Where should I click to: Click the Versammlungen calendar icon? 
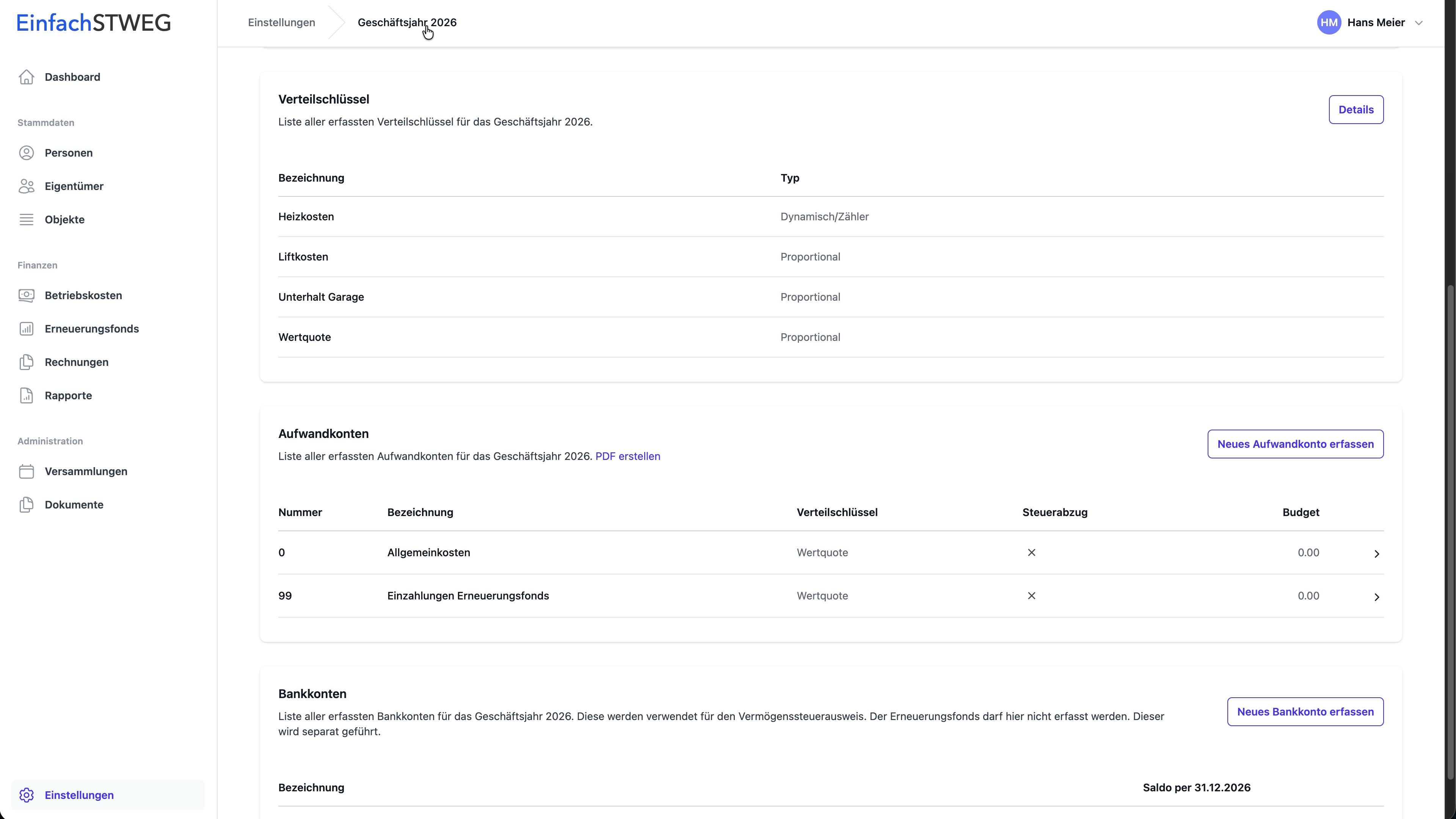[x=26, y=471]
